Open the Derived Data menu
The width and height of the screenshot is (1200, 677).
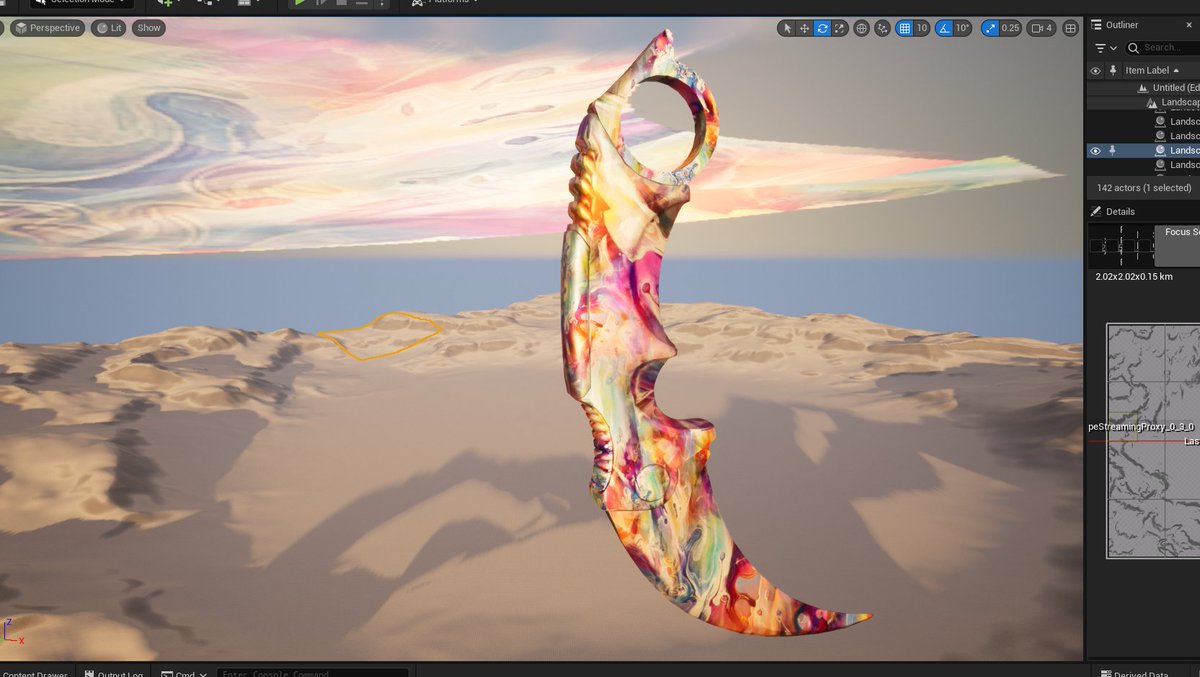click(1133, 672)
